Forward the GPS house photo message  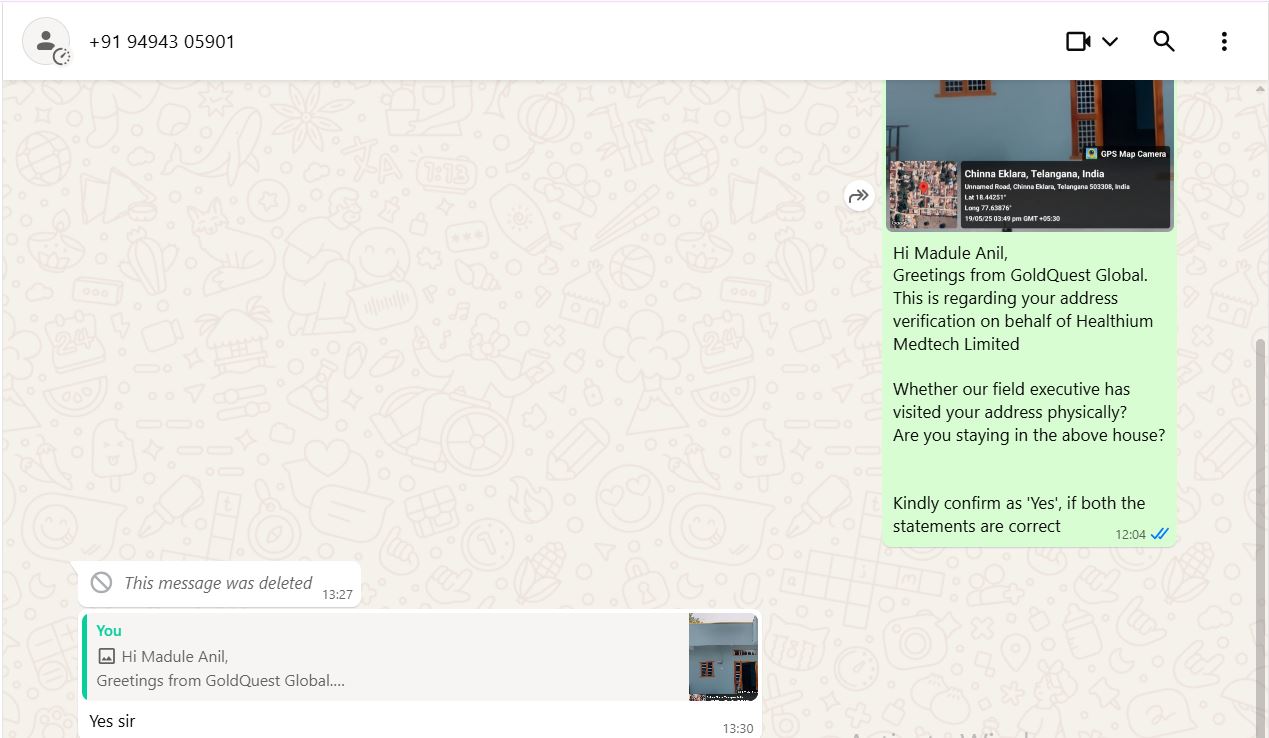859,196
